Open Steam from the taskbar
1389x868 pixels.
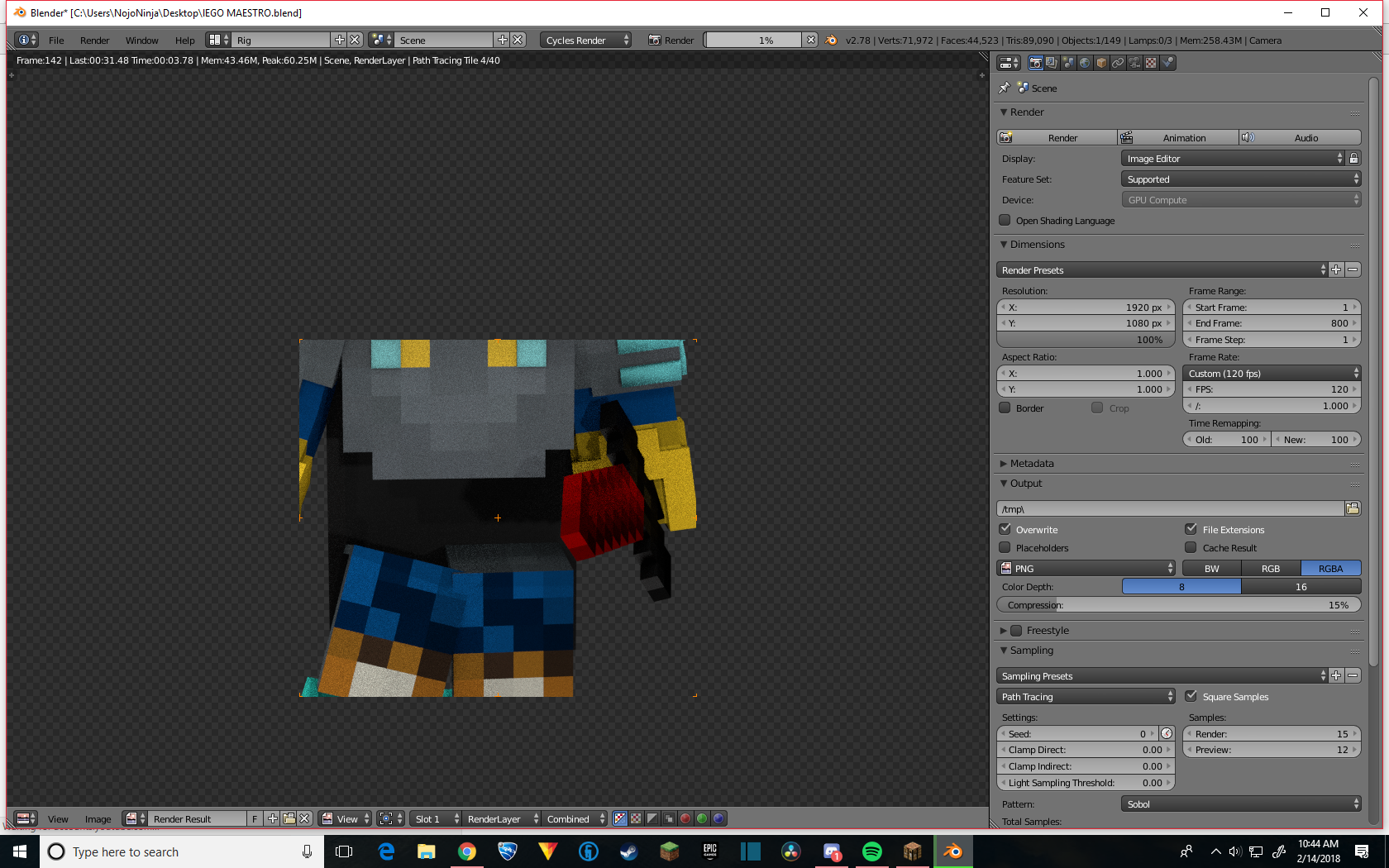[629, 851]
